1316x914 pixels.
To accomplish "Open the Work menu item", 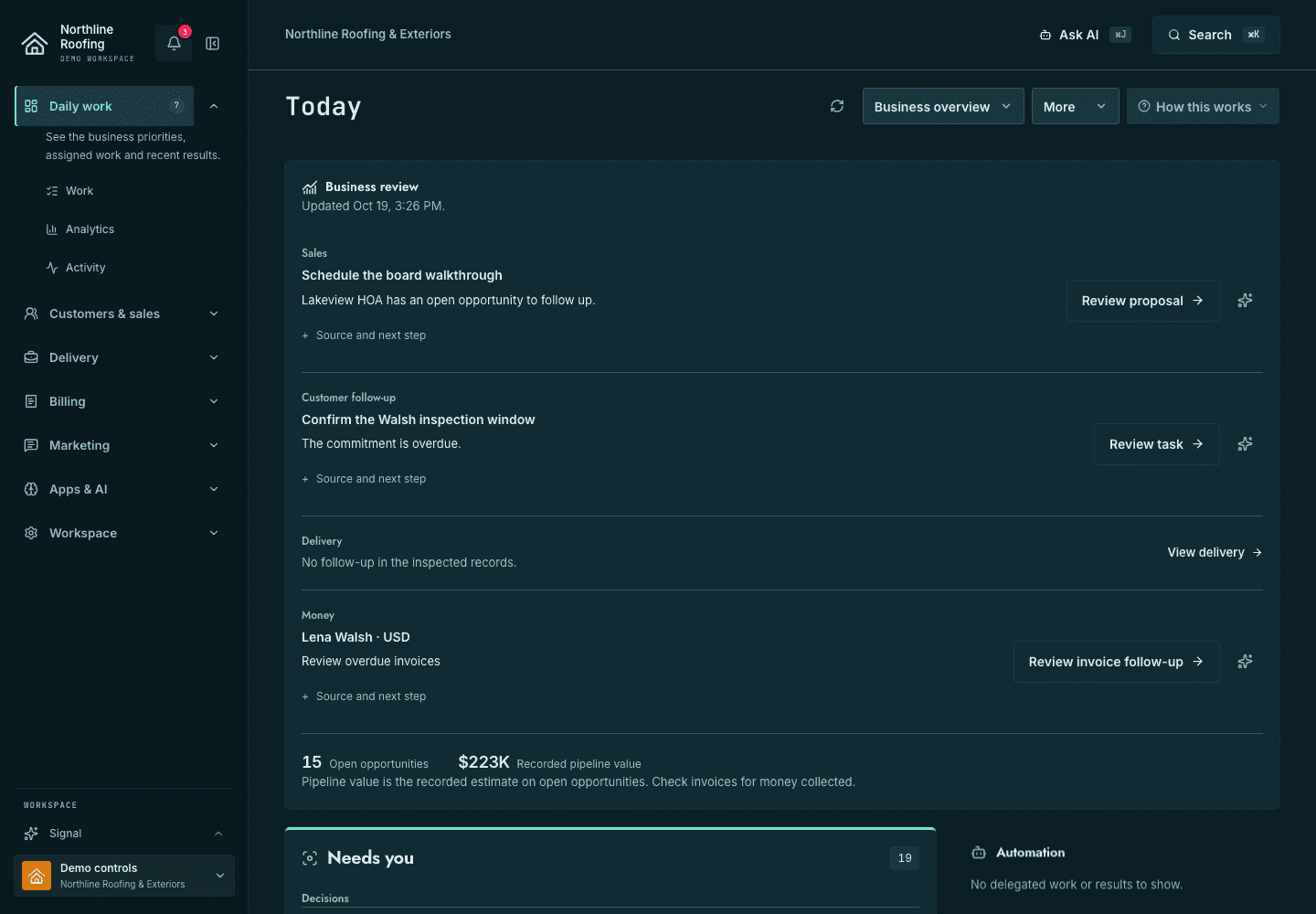I will pyautogui.click(x=80, y=191).
